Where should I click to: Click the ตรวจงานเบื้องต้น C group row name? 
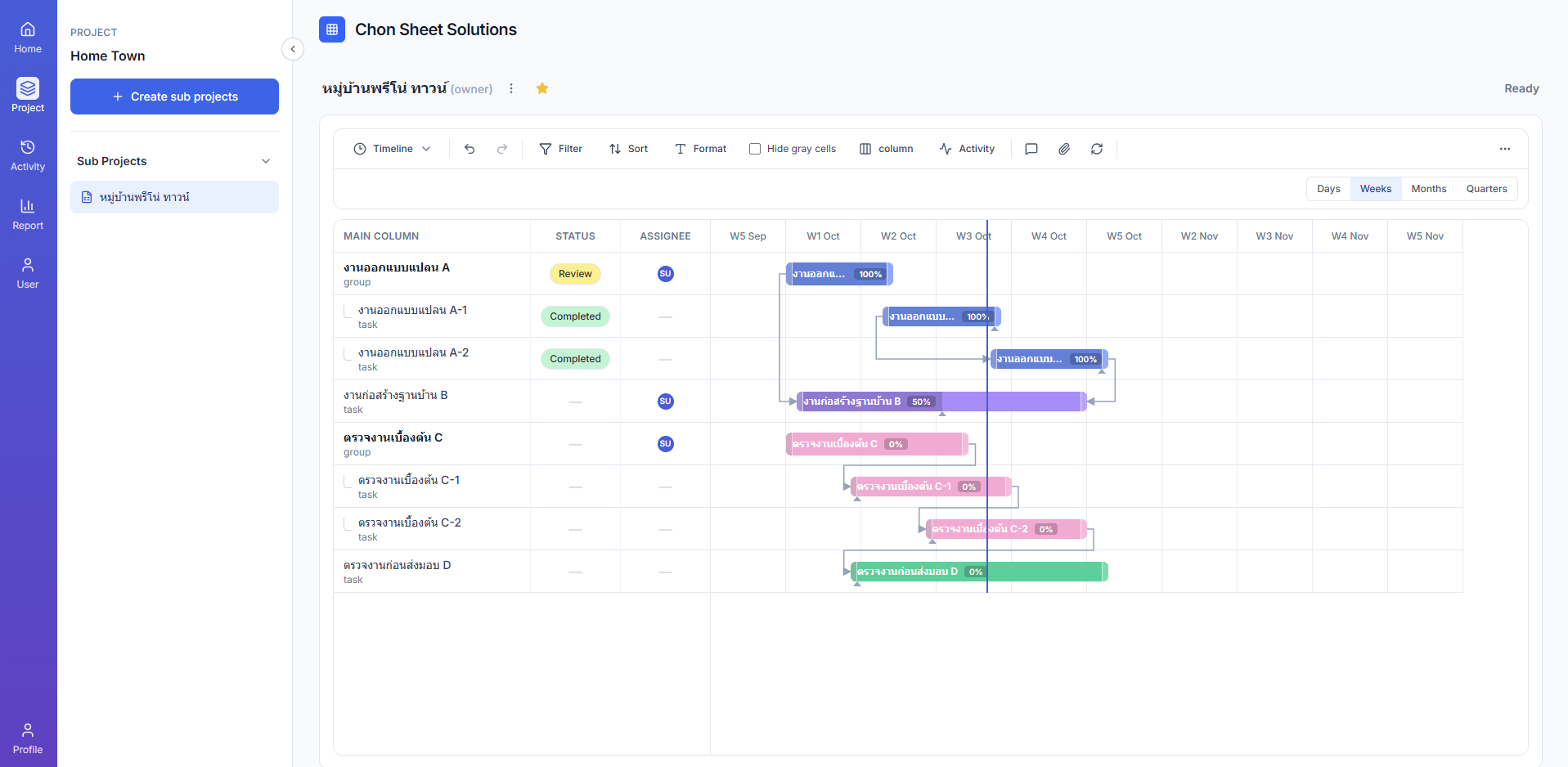pyautogui.click(x=393, y=437)
